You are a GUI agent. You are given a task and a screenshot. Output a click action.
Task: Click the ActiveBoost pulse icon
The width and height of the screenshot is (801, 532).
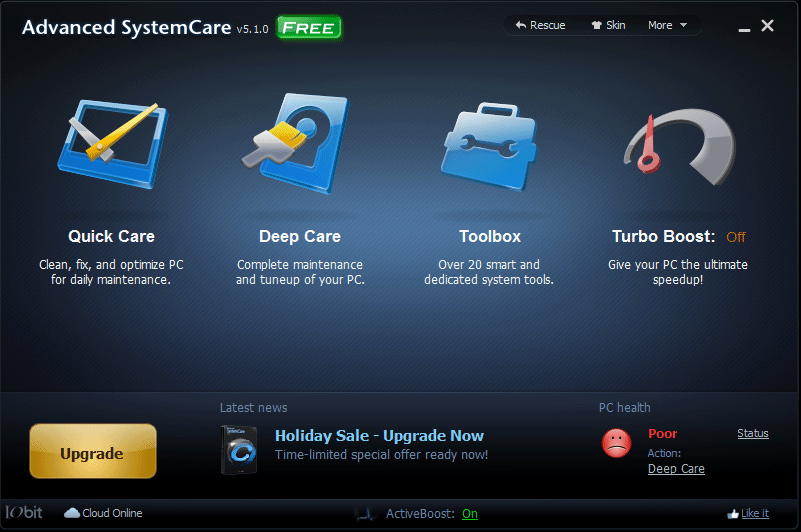pos(365,514)
